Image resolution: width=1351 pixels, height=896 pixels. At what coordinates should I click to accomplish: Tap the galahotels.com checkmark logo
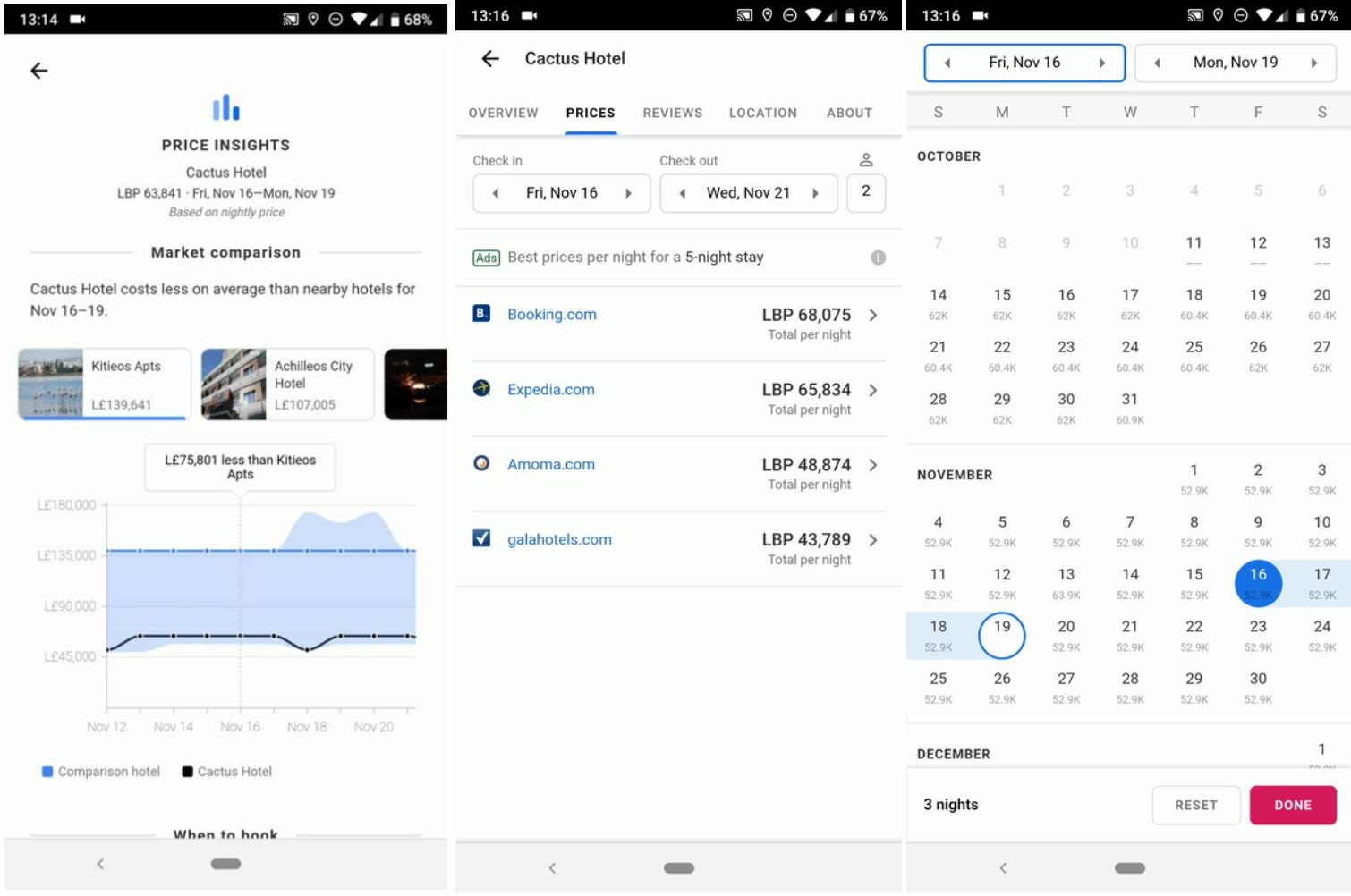tap(481, 538)
